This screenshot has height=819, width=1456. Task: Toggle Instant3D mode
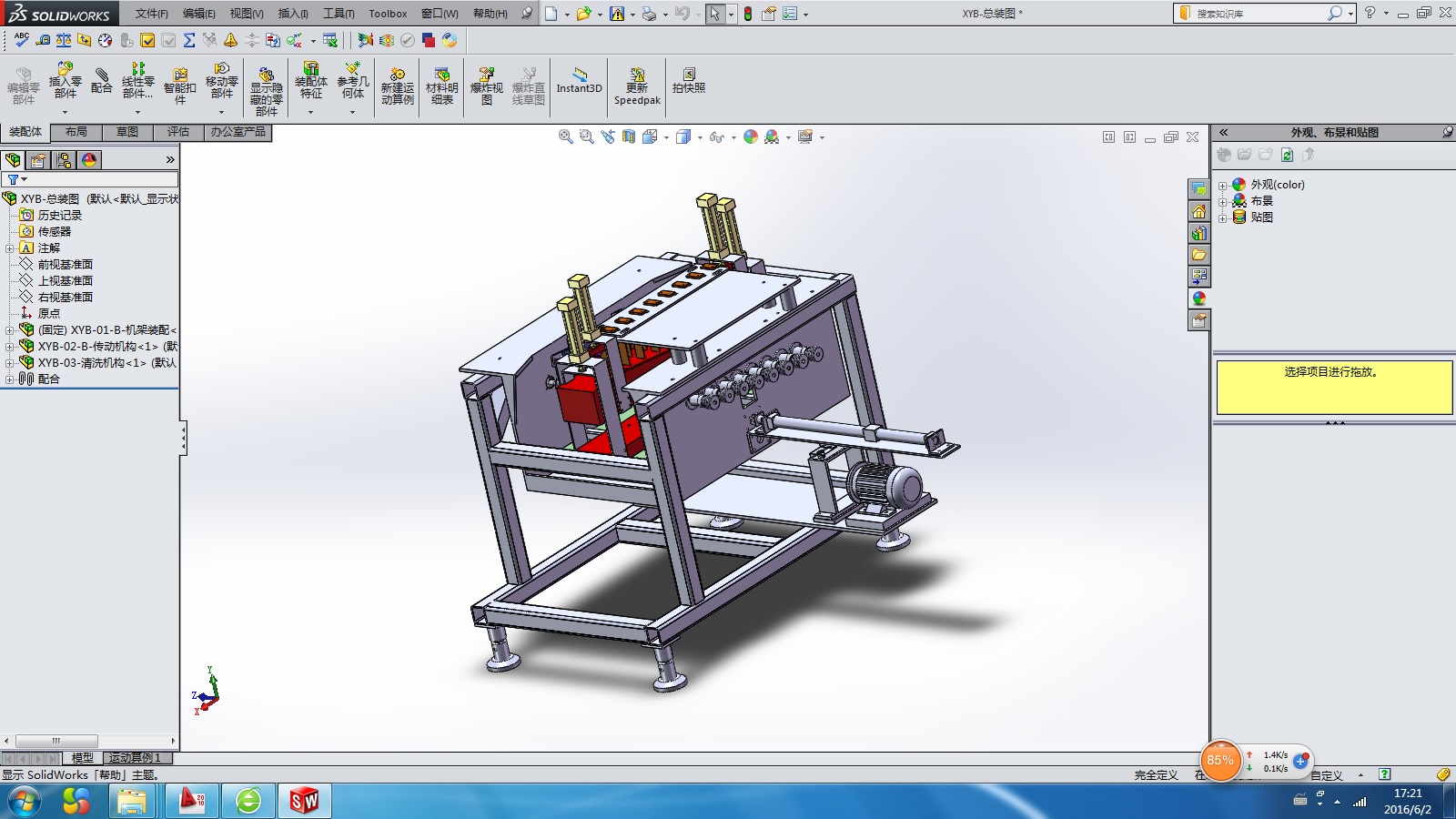click(580, 81)
